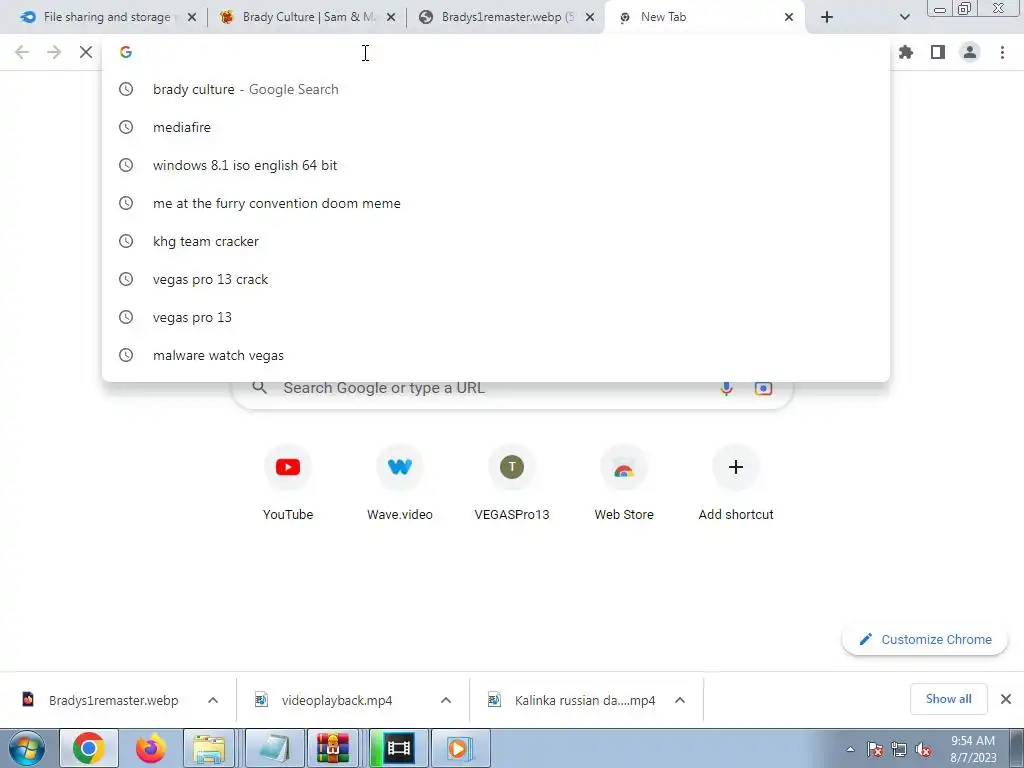Screen dimensions: 1024x768
Task: Click Chrome icon in the taskbar
Action: pyautogui.click(x=89, y=748)
